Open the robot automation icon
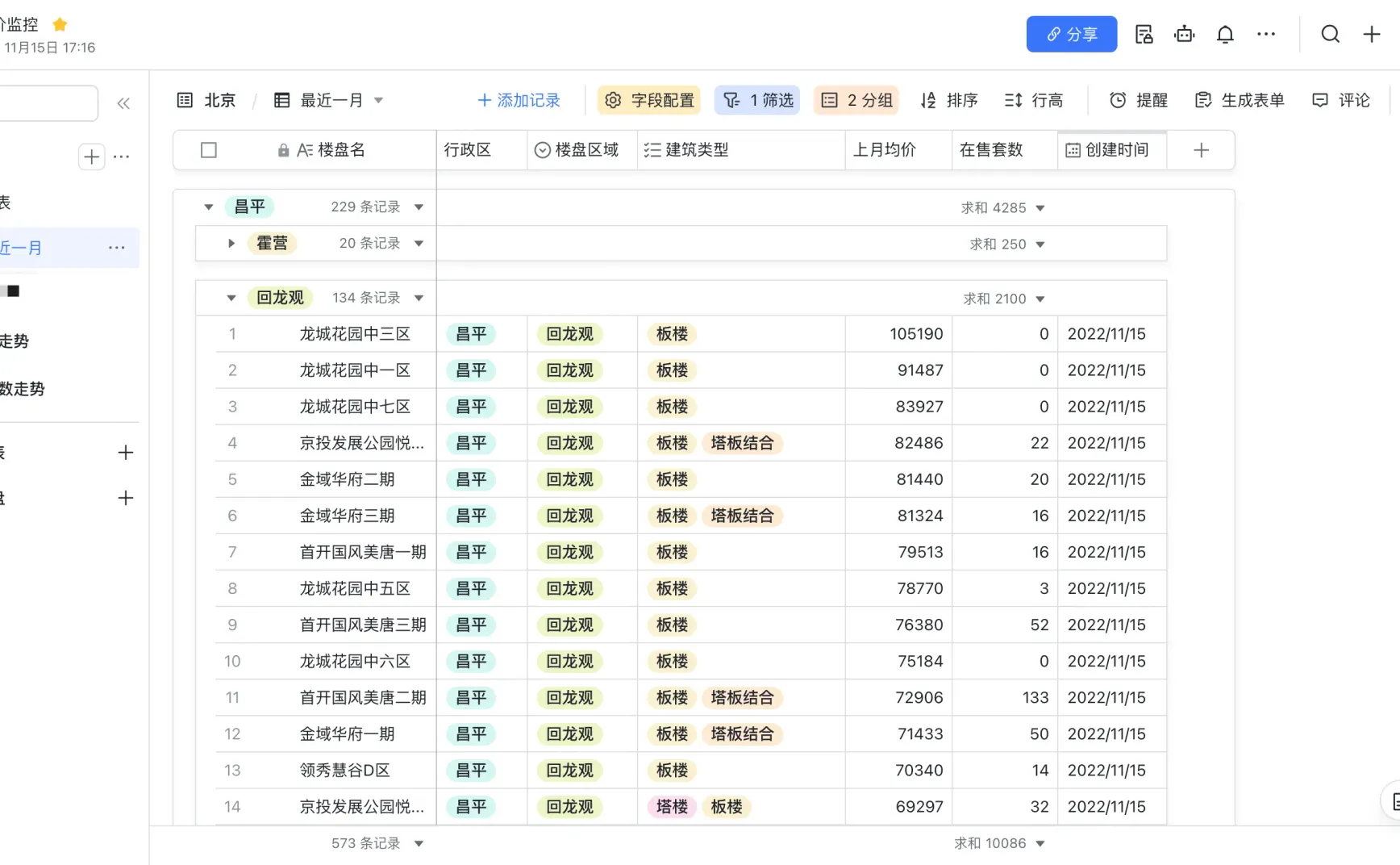The image size is (1400, 865). 1184,34
